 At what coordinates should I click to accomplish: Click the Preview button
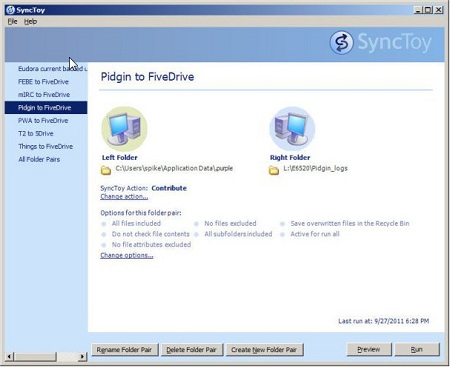coord(369,349)
